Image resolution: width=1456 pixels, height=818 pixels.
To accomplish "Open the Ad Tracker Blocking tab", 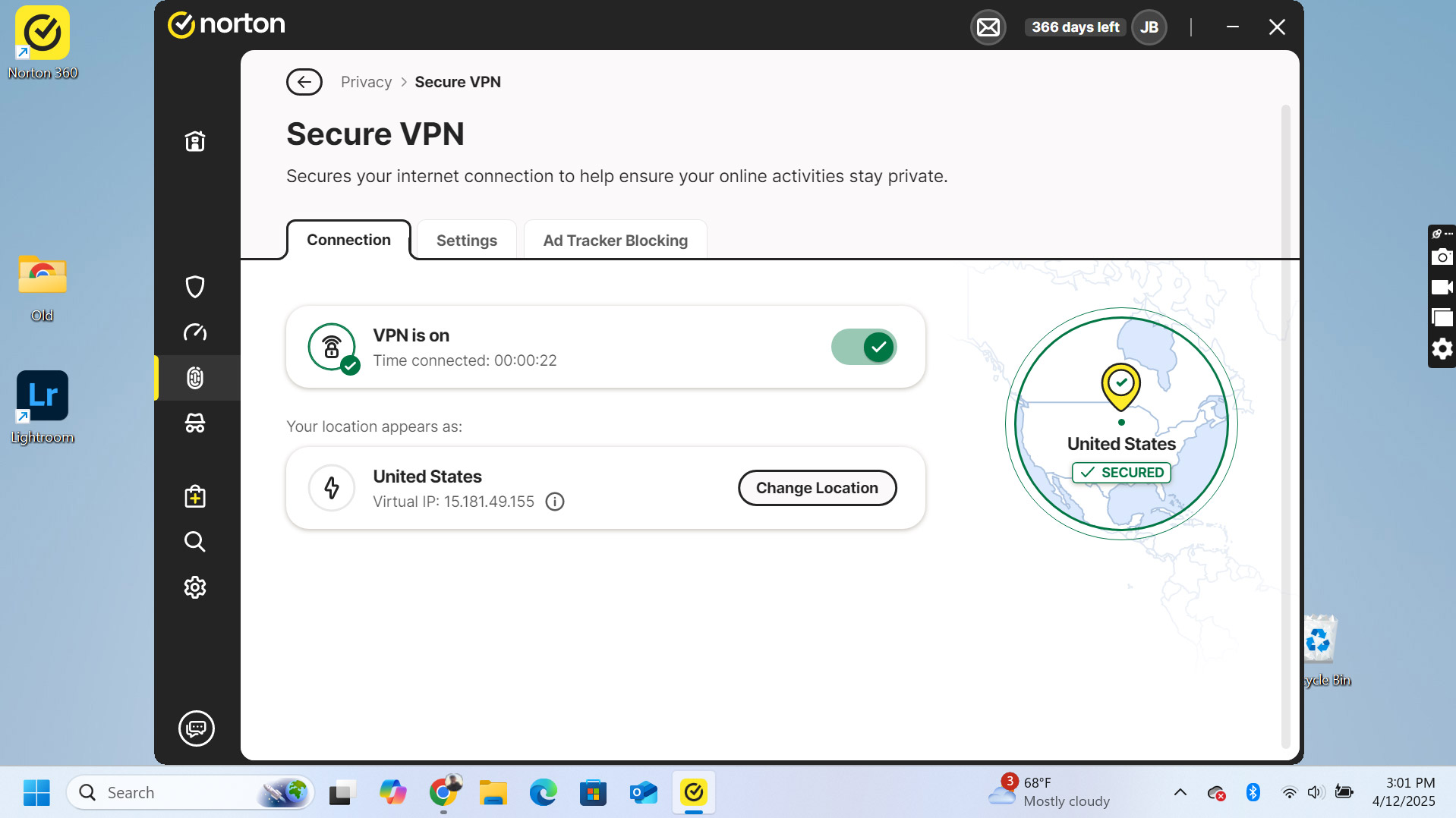I will pos(615,241).
